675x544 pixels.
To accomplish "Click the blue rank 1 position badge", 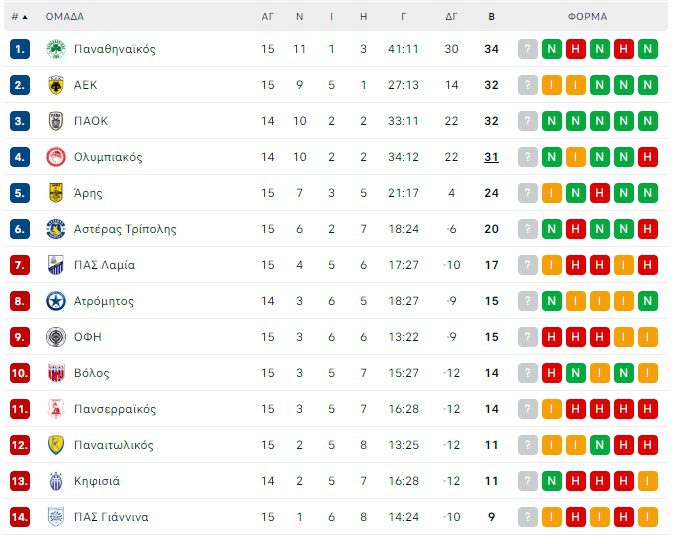I will pos(20,49).
